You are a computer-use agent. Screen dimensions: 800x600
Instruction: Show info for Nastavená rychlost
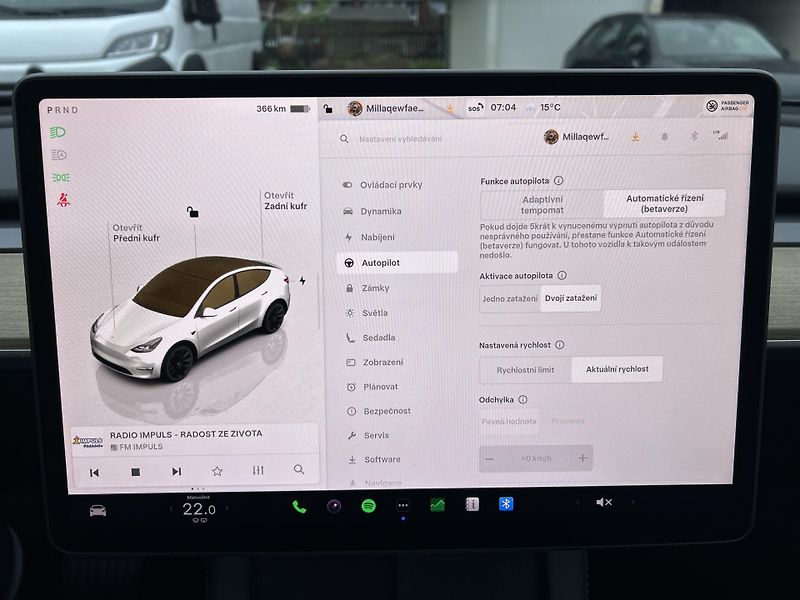click(560, 345)
